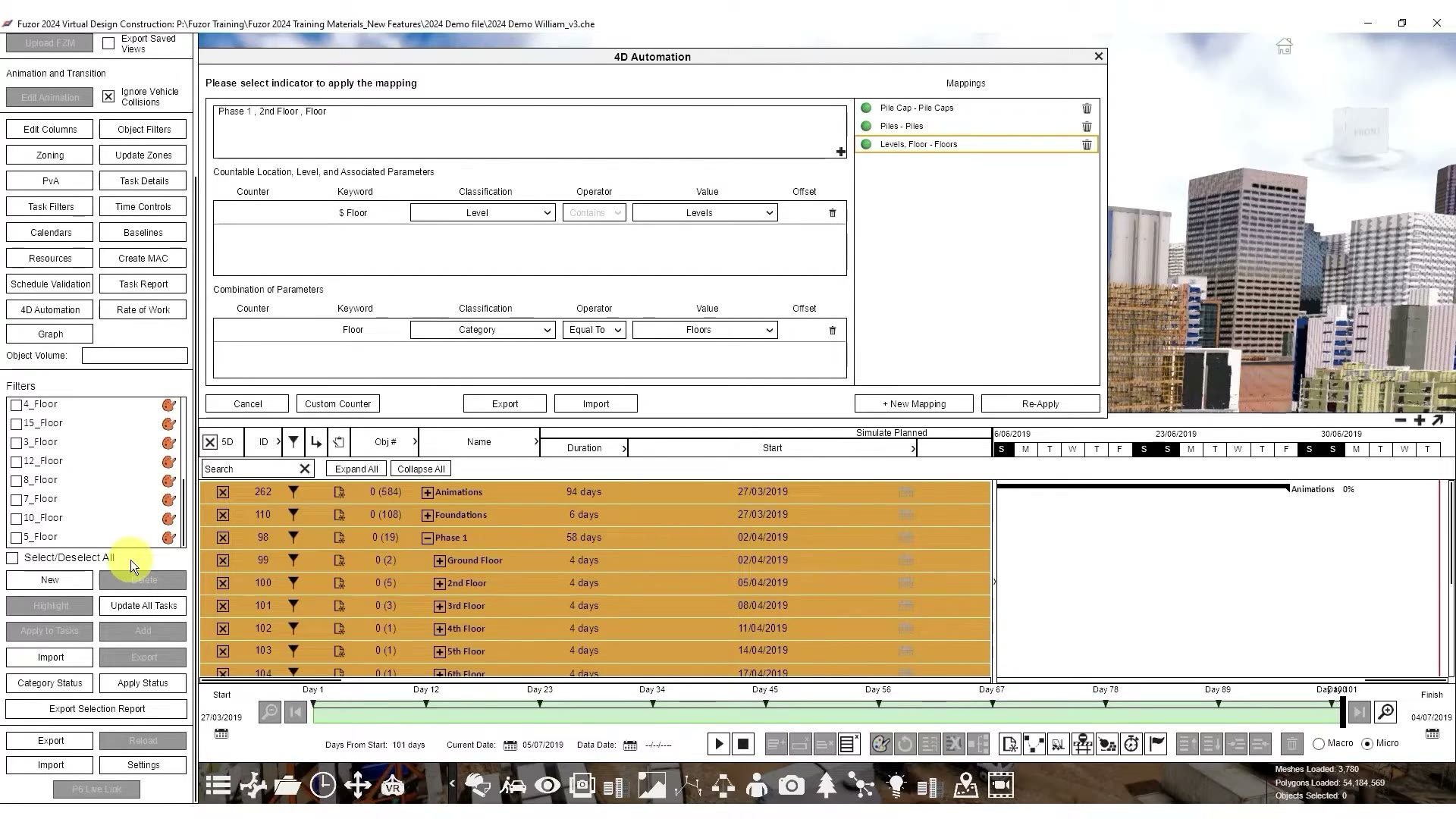Image resolution: width=1456 pixels, height=819 pixels.
Task: Cancel the 4D Automation dialog
Action: click(x=247, y=404)
